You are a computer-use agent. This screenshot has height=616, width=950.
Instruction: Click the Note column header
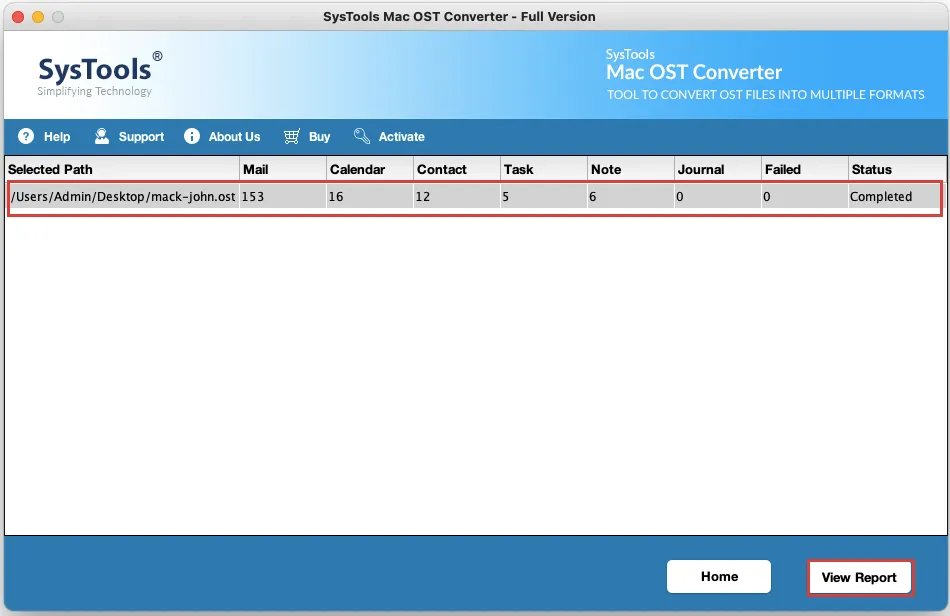[631, 170]
